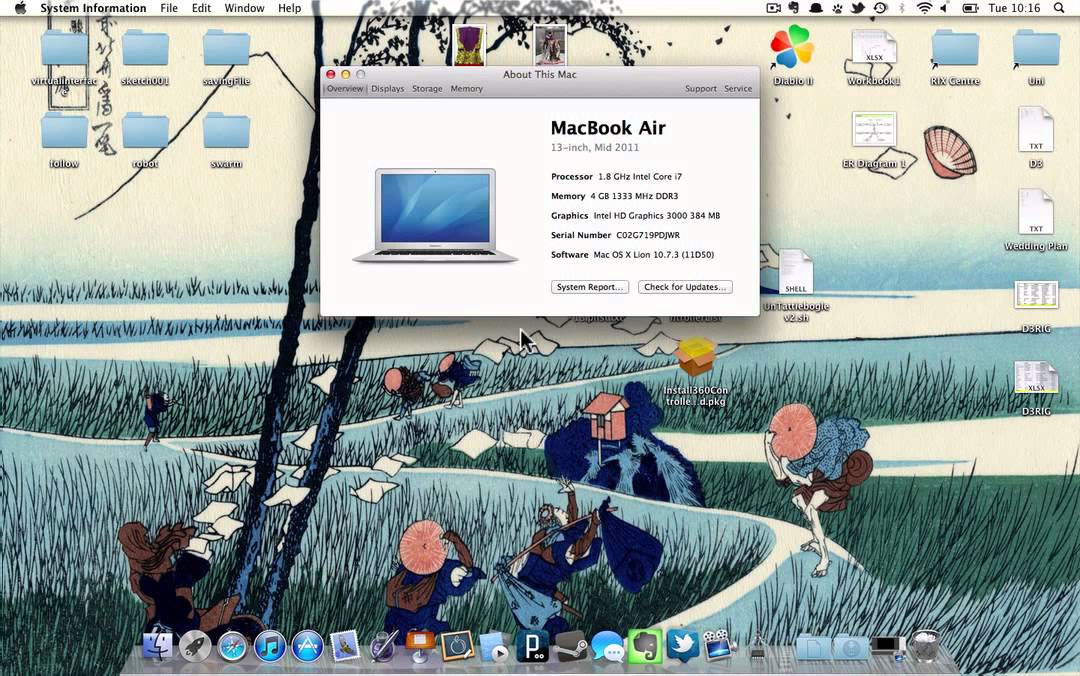
Task: Close the About This Mac window
Action: [x=331, y=74]
